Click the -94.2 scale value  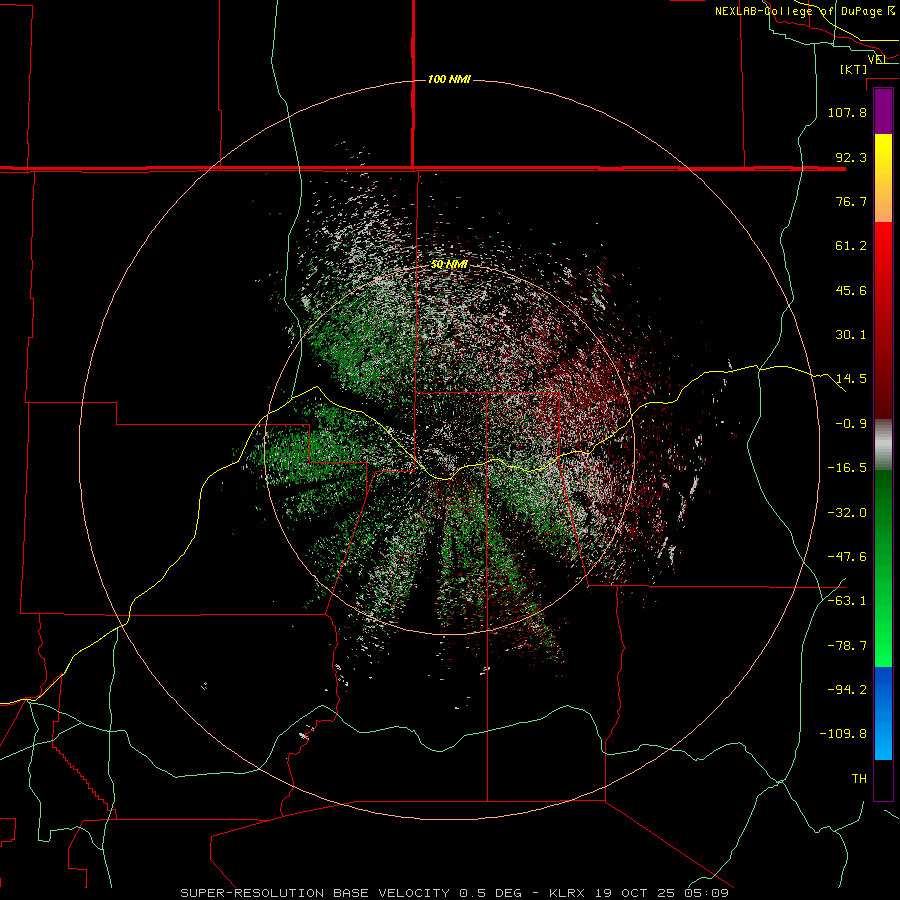coord(847,690)
